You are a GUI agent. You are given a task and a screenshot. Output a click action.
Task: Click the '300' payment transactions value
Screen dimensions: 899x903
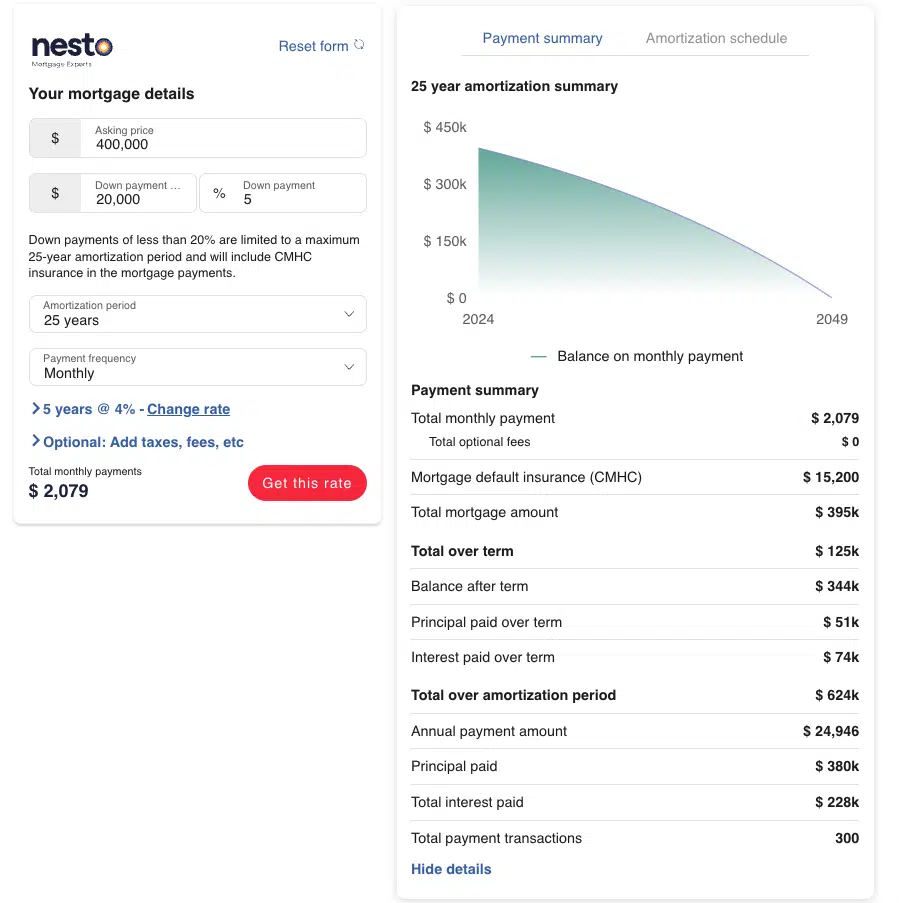pyautogui.click(x=847, y=838)
